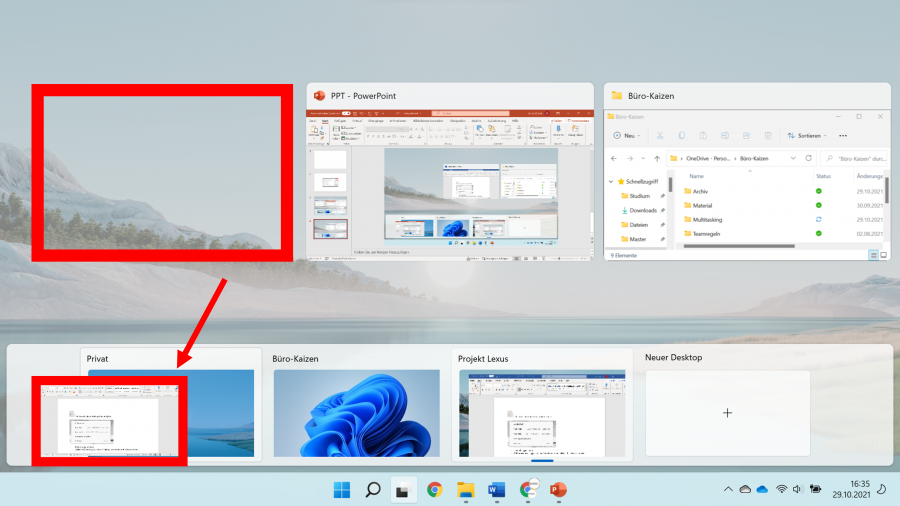
Task: Toggle the Task View taskbar button
Action: click(404, 490)
